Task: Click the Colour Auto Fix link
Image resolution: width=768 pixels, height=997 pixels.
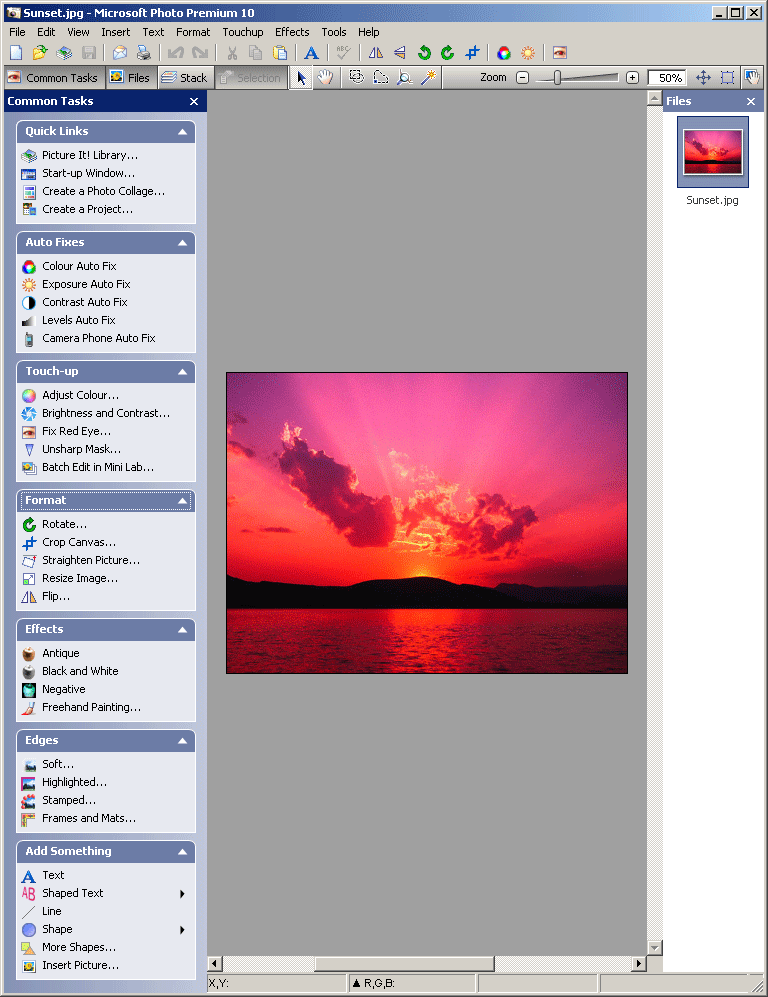Action: [79, 266]
